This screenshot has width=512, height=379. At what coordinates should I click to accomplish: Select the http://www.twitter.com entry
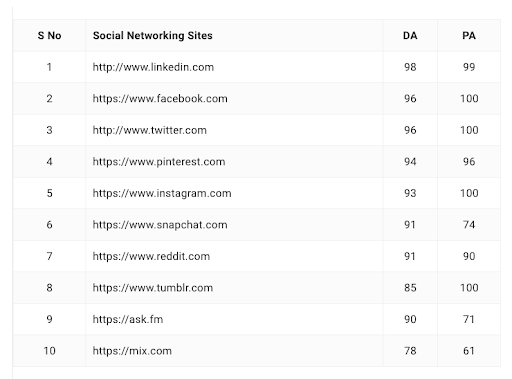pos(150,130)
